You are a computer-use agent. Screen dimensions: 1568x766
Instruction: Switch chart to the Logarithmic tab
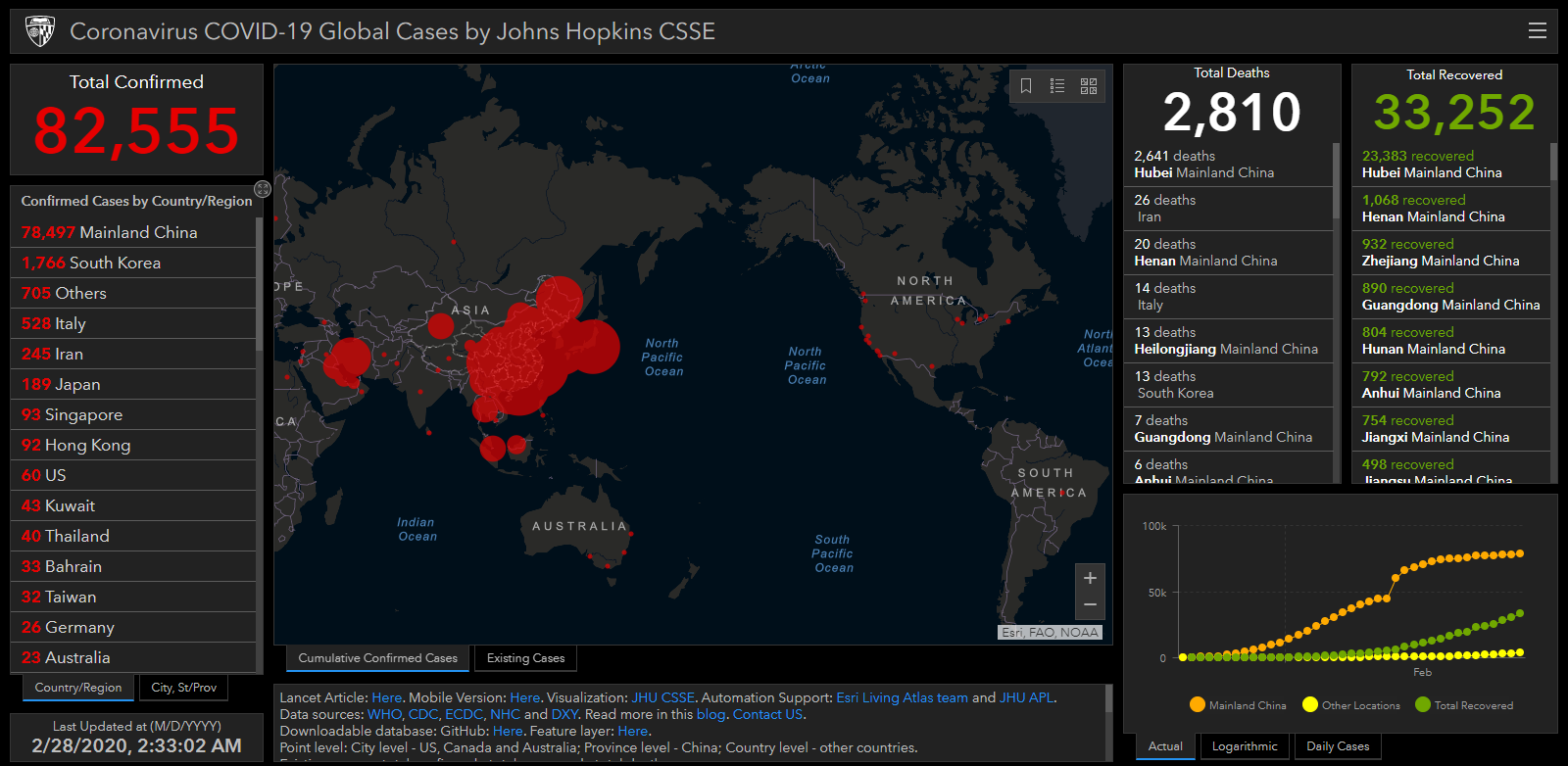(1245, 746)
